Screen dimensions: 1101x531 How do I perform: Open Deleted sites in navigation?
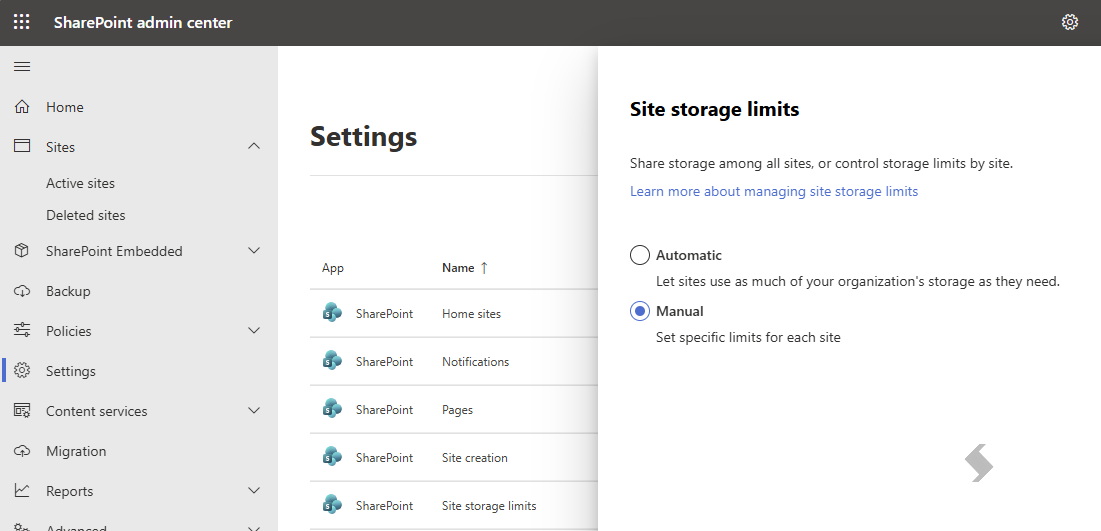tap(86, 216)
